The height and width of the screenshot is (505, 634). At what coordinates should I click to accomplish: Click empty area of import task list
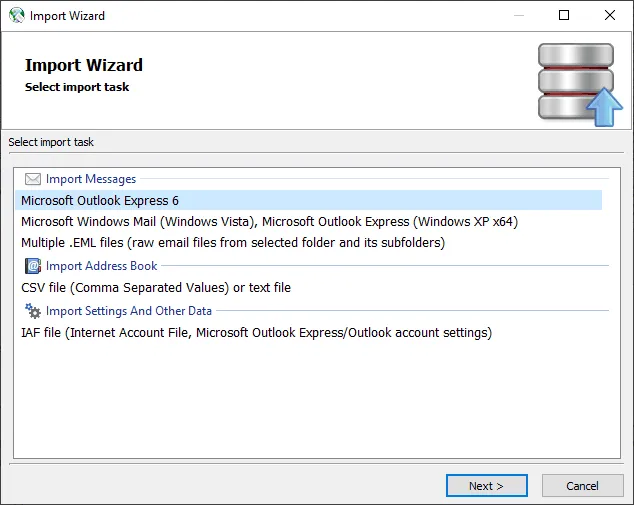[310, 400]
